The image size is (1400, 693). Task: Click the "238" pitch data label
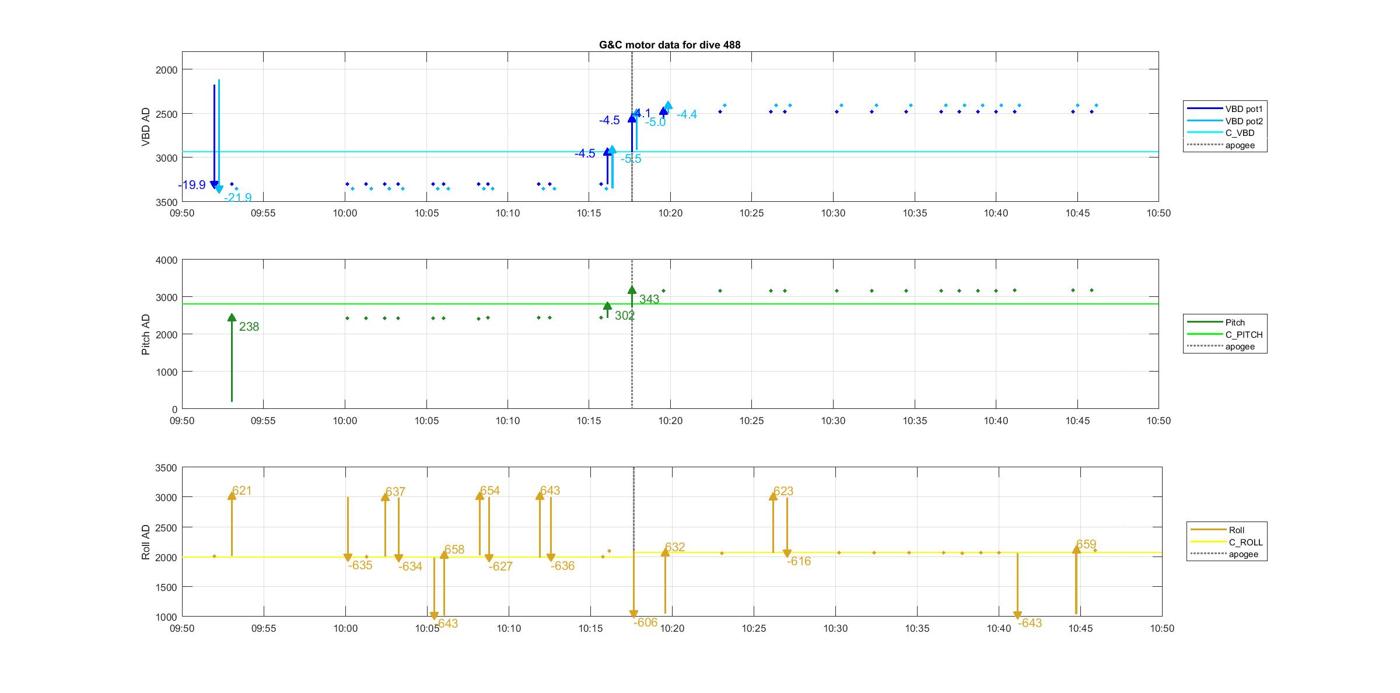click(x=249, y=327)
